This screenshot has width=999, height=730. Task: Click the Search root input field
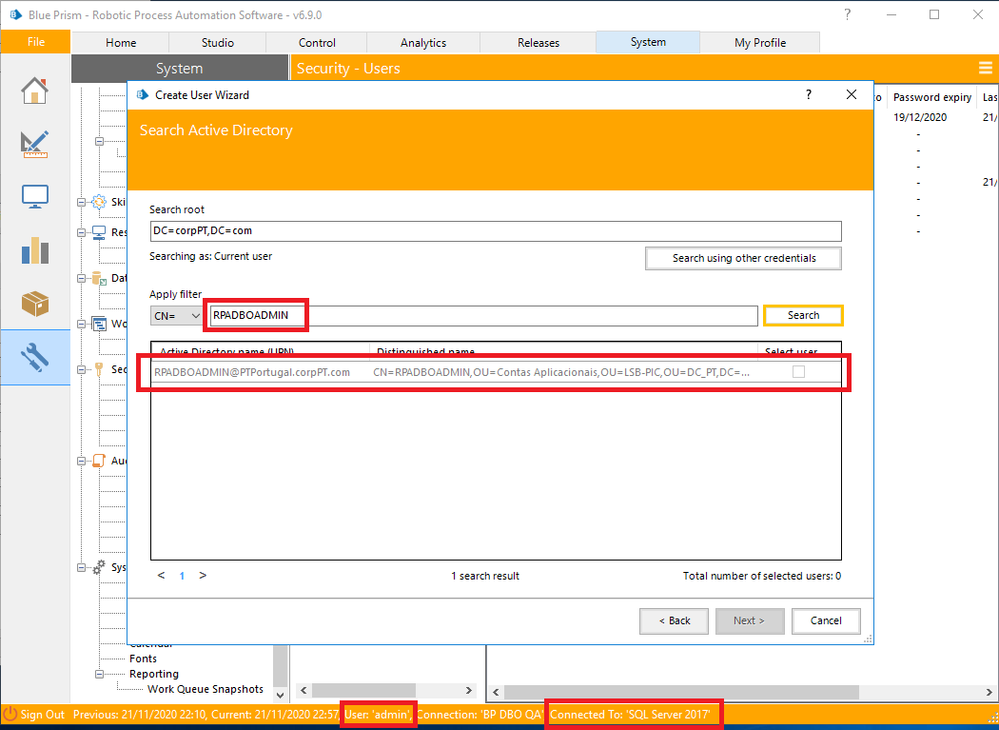click(x=496, y=231)
